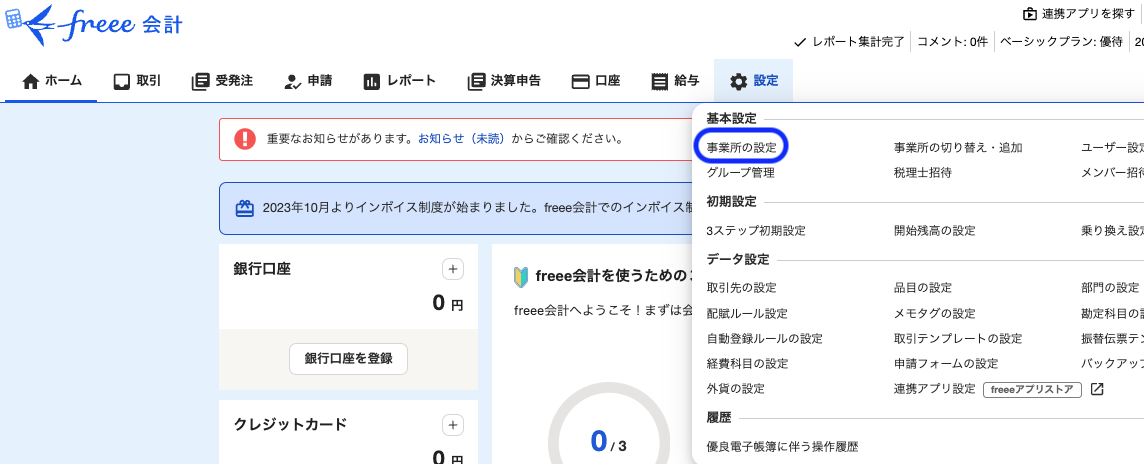The image size is (1144, 464).
Task: Click the ベーシックプラン: 優待 text
Action: coord(1061,42)
